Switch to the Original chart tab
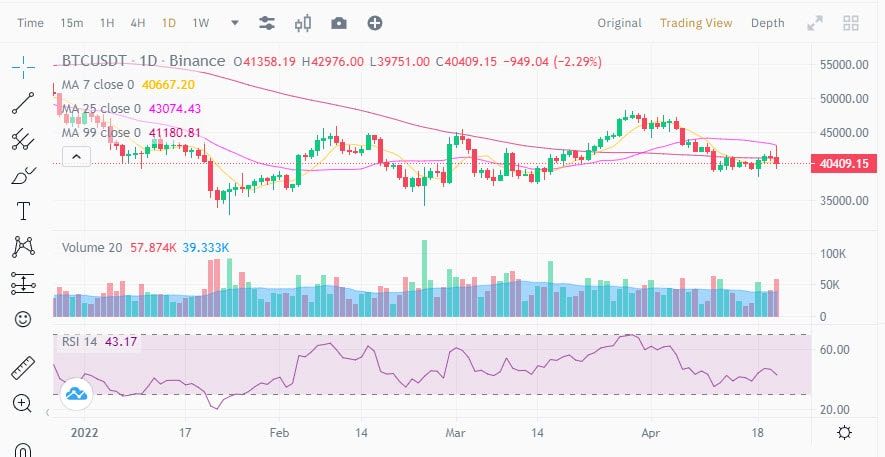 619,23
